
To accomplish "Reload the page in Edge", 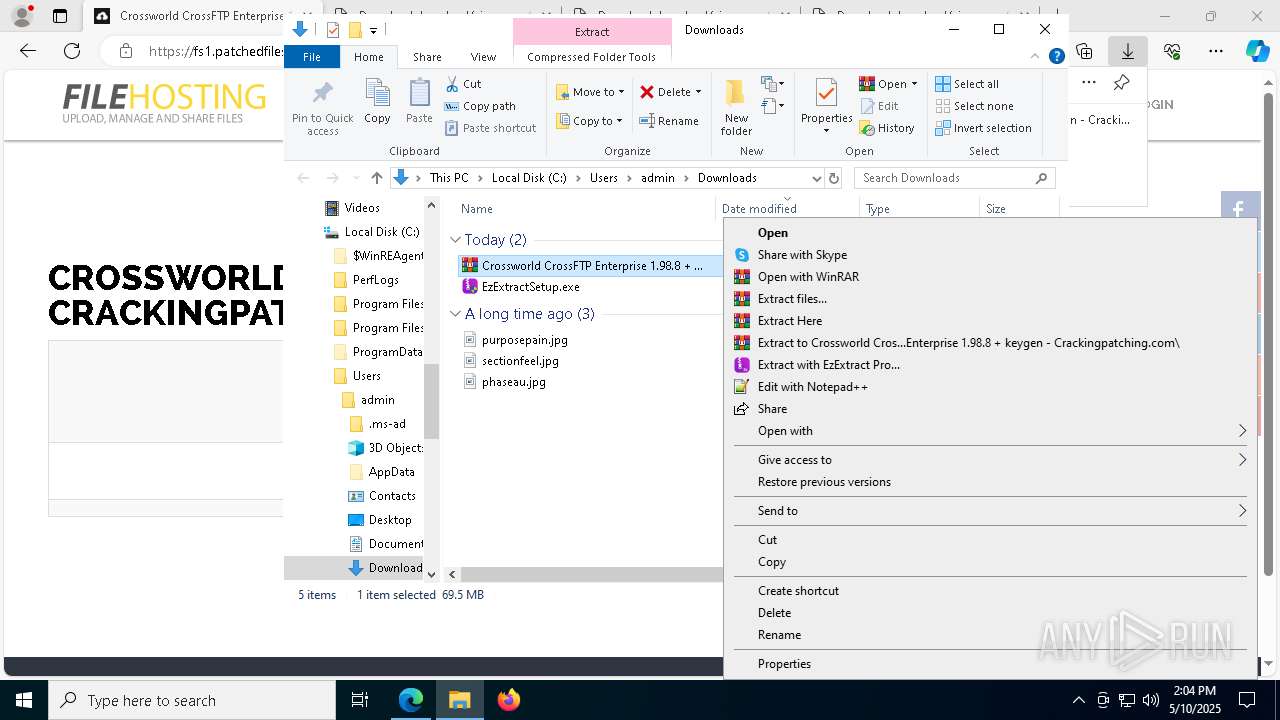I will [72, 51].
